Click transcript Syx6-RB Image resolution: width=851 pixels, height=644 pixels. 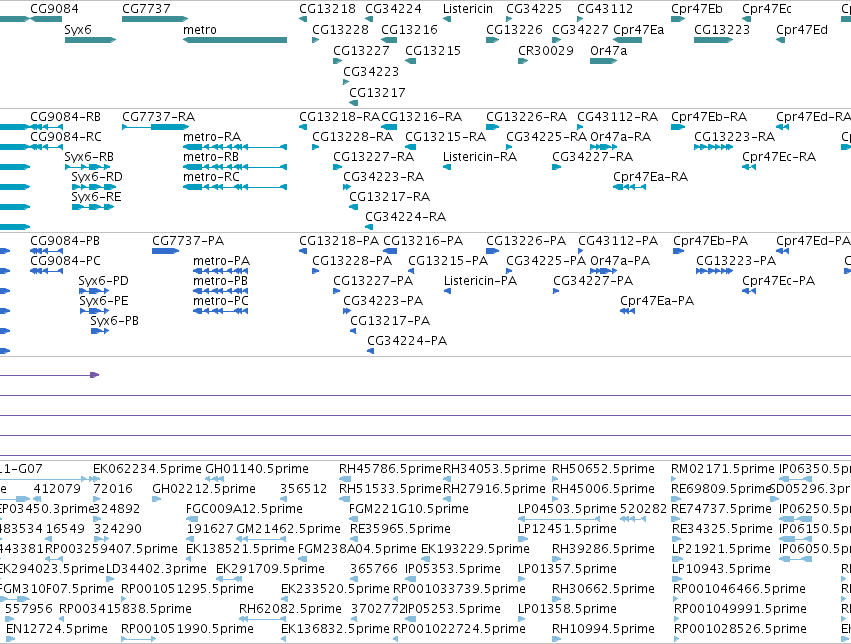coord(87,167)
